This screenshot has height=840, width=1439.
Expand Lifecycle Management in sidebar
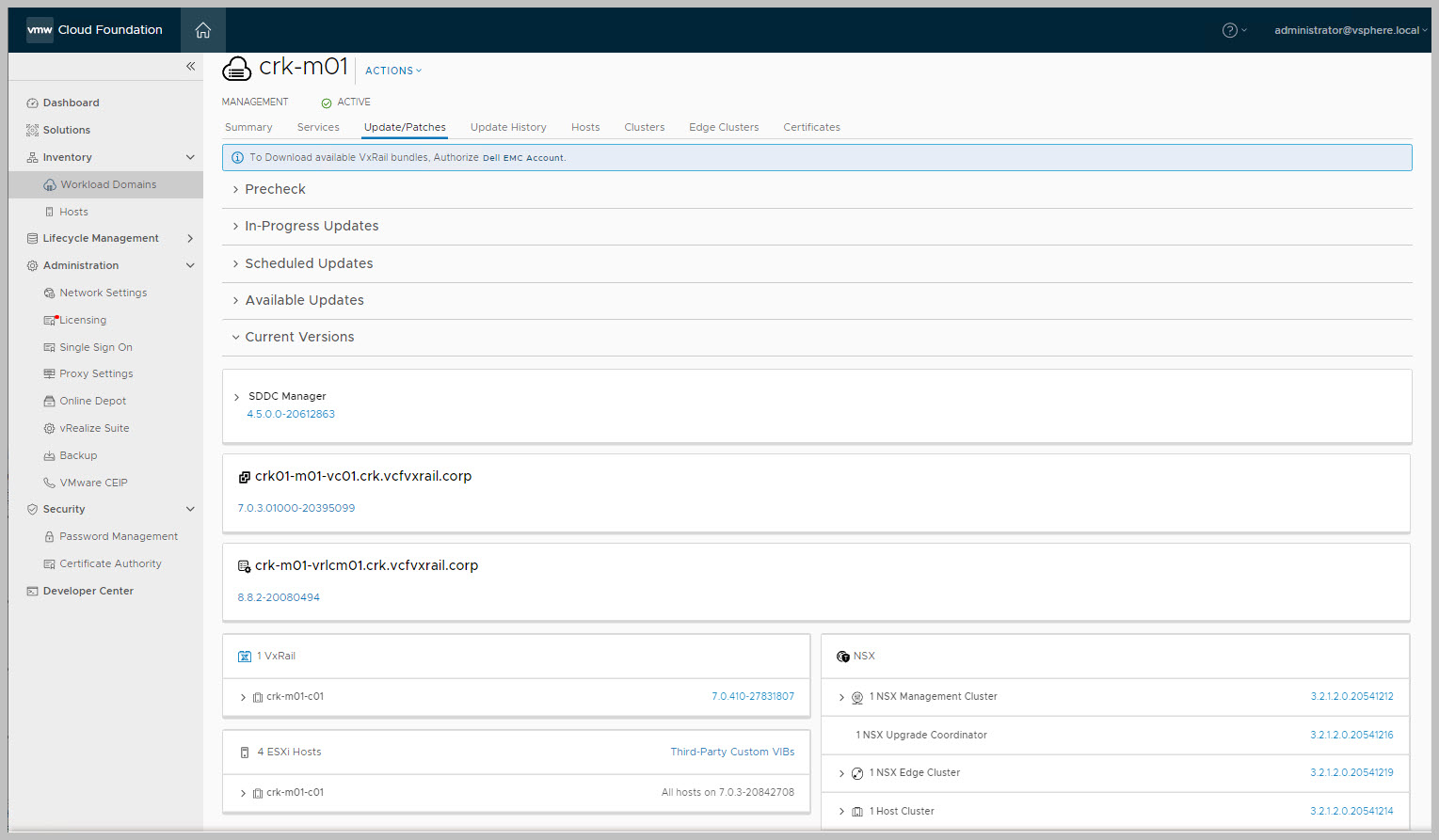click(190, 239)
